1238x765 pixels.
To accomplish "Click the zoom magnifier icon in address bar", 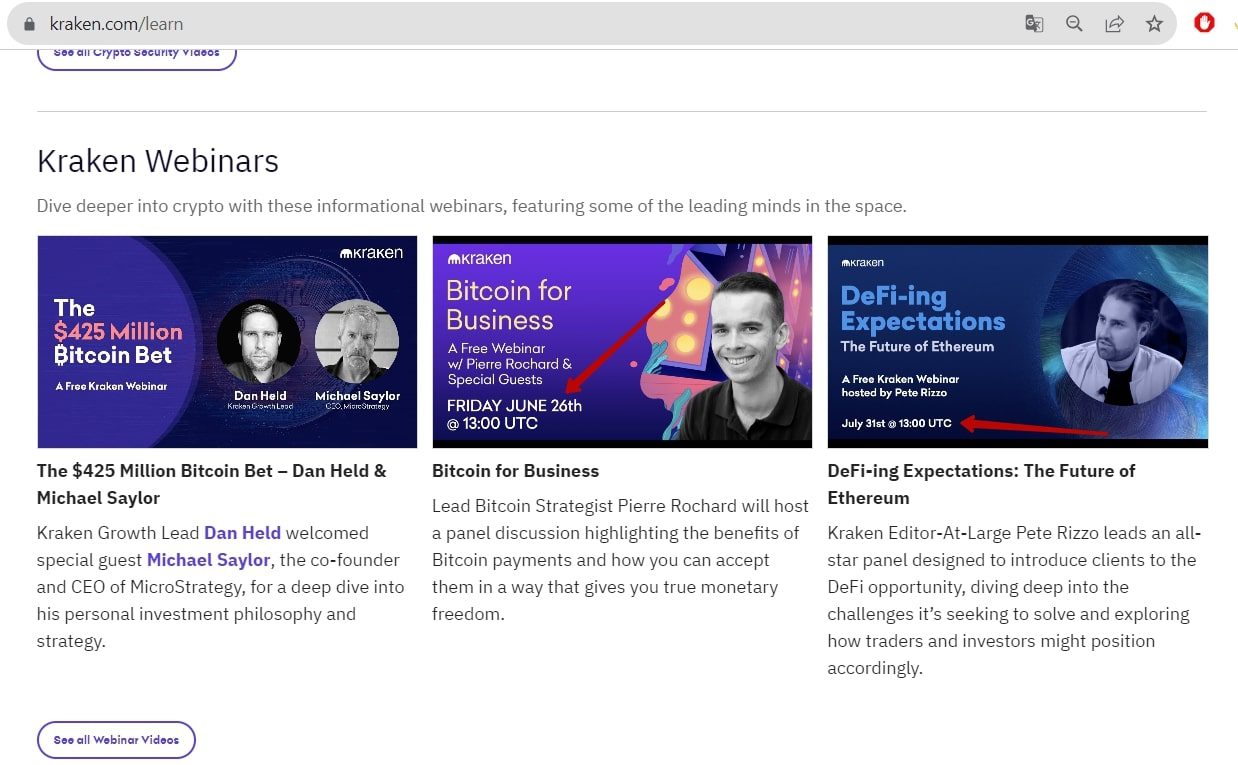I will pos(1074,24).
